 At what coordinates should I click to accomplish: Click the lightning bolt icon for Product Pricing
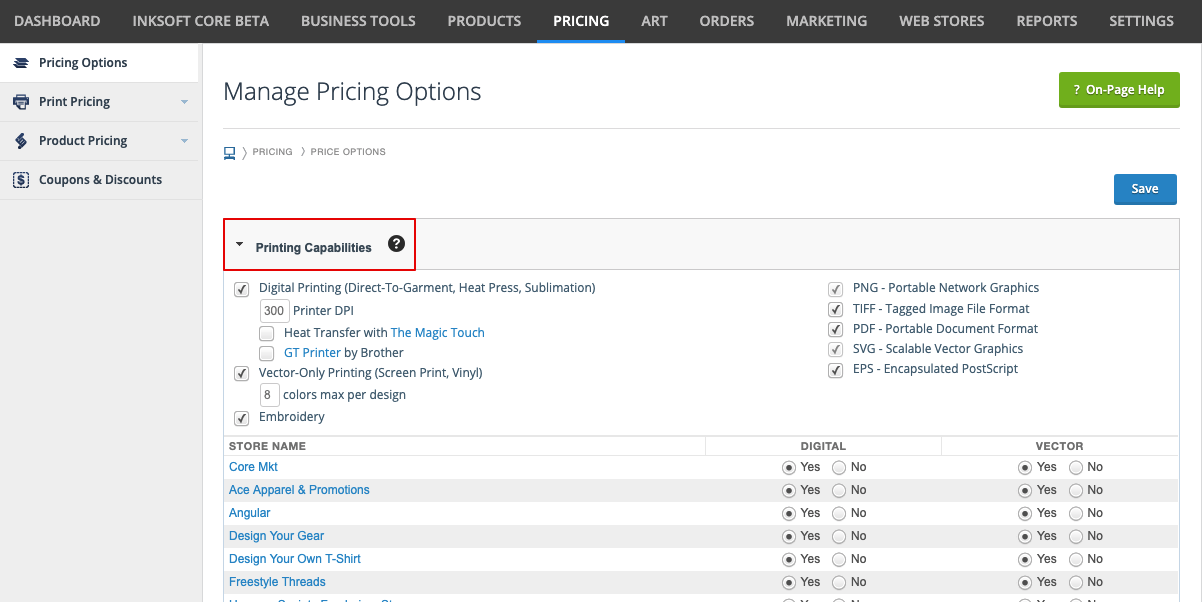tap(19, 140)
